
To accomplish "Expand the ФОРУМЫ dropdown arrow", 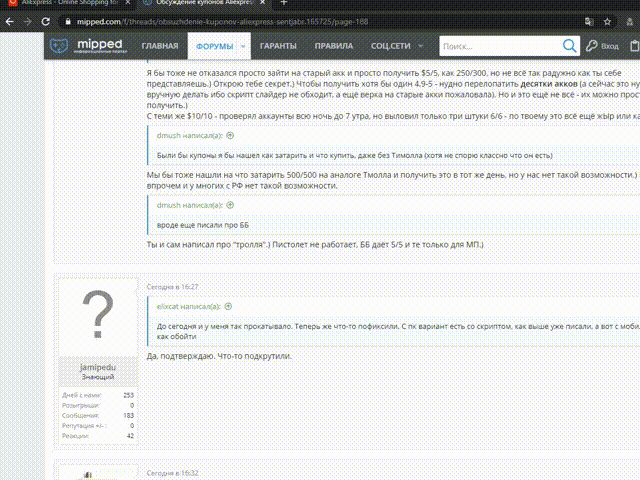I will [243, 47].
